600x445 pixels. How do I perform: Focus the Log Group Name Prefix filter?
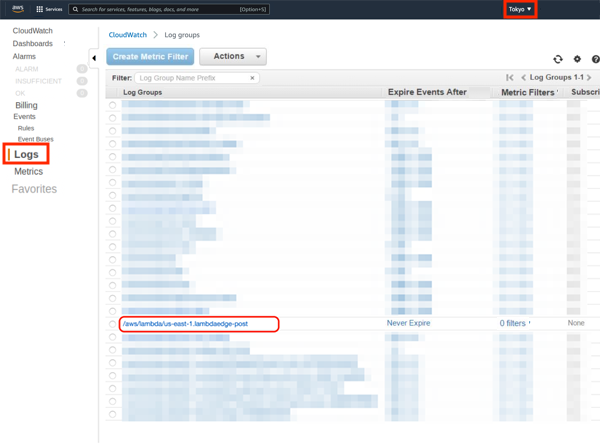point(197,78)
